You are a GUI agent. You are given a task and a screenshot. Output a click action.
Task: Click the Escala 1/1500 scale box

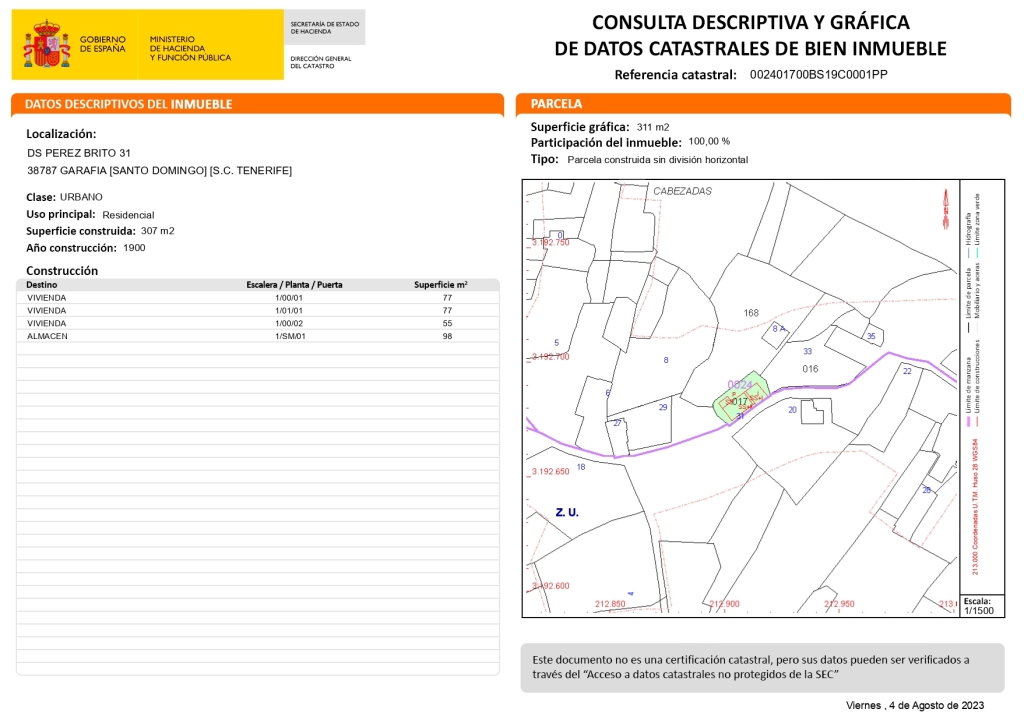tap(977, 606)
